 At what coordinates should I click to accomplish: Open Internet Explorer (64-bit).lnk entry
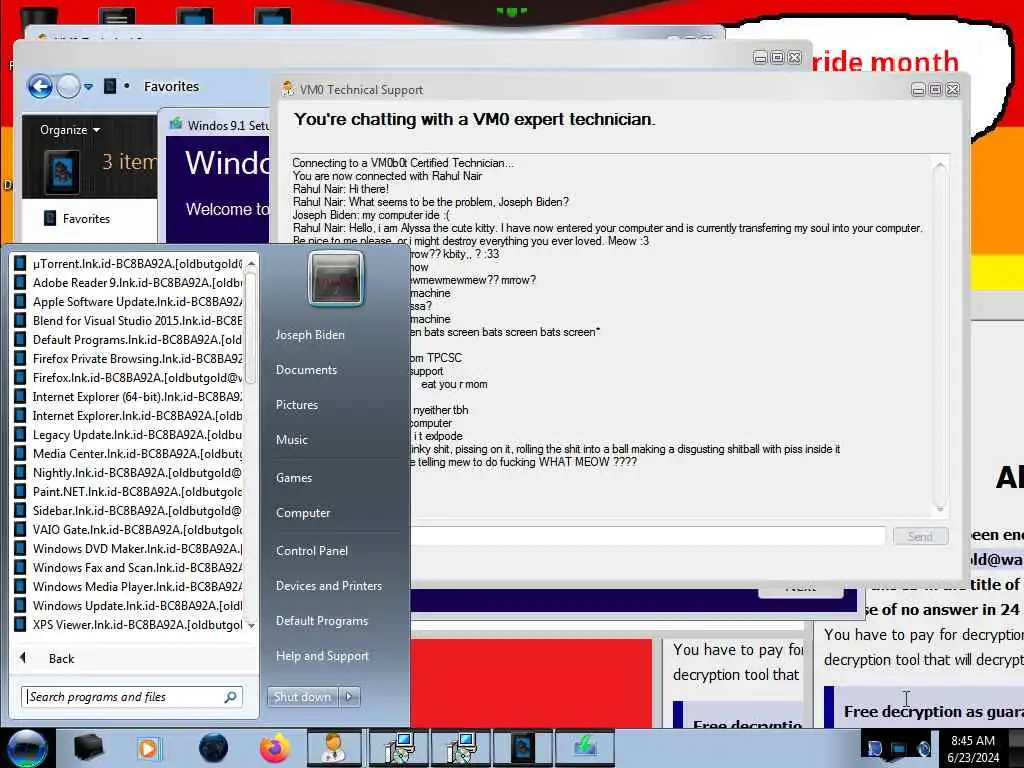[x=128, y=396]
